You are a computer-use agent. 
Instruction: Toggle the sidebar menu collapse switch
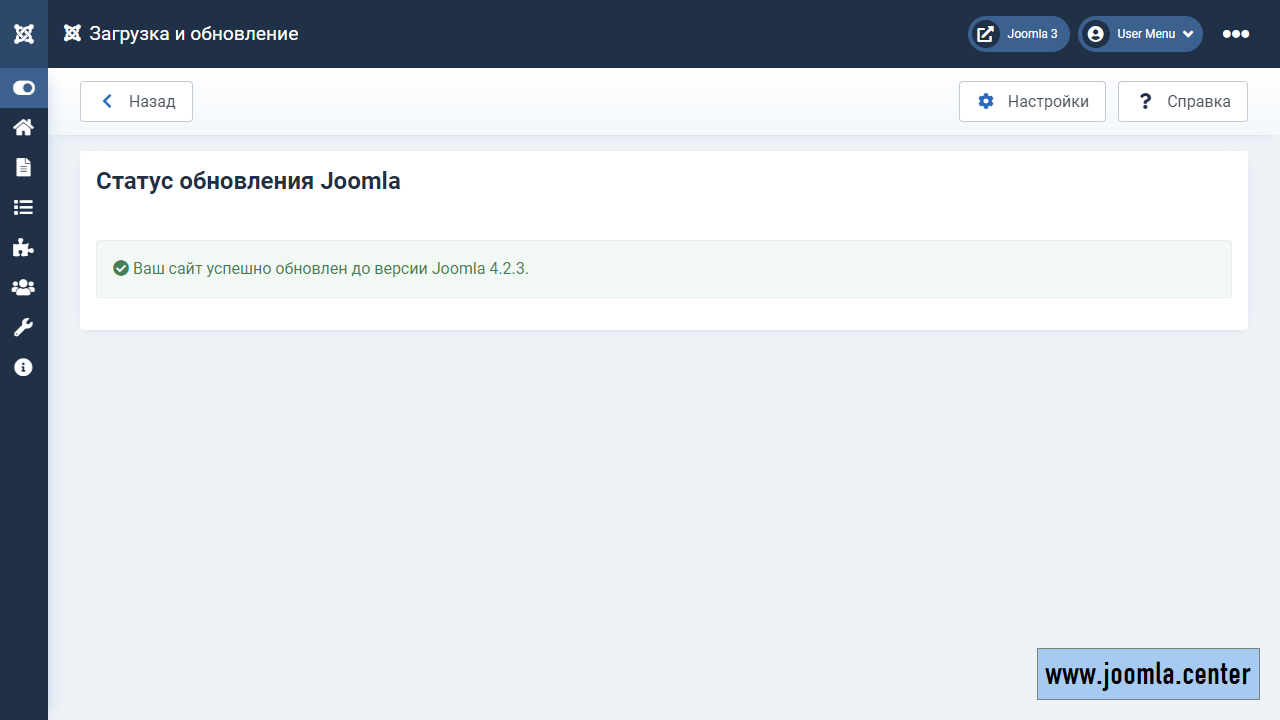point(24,88)
